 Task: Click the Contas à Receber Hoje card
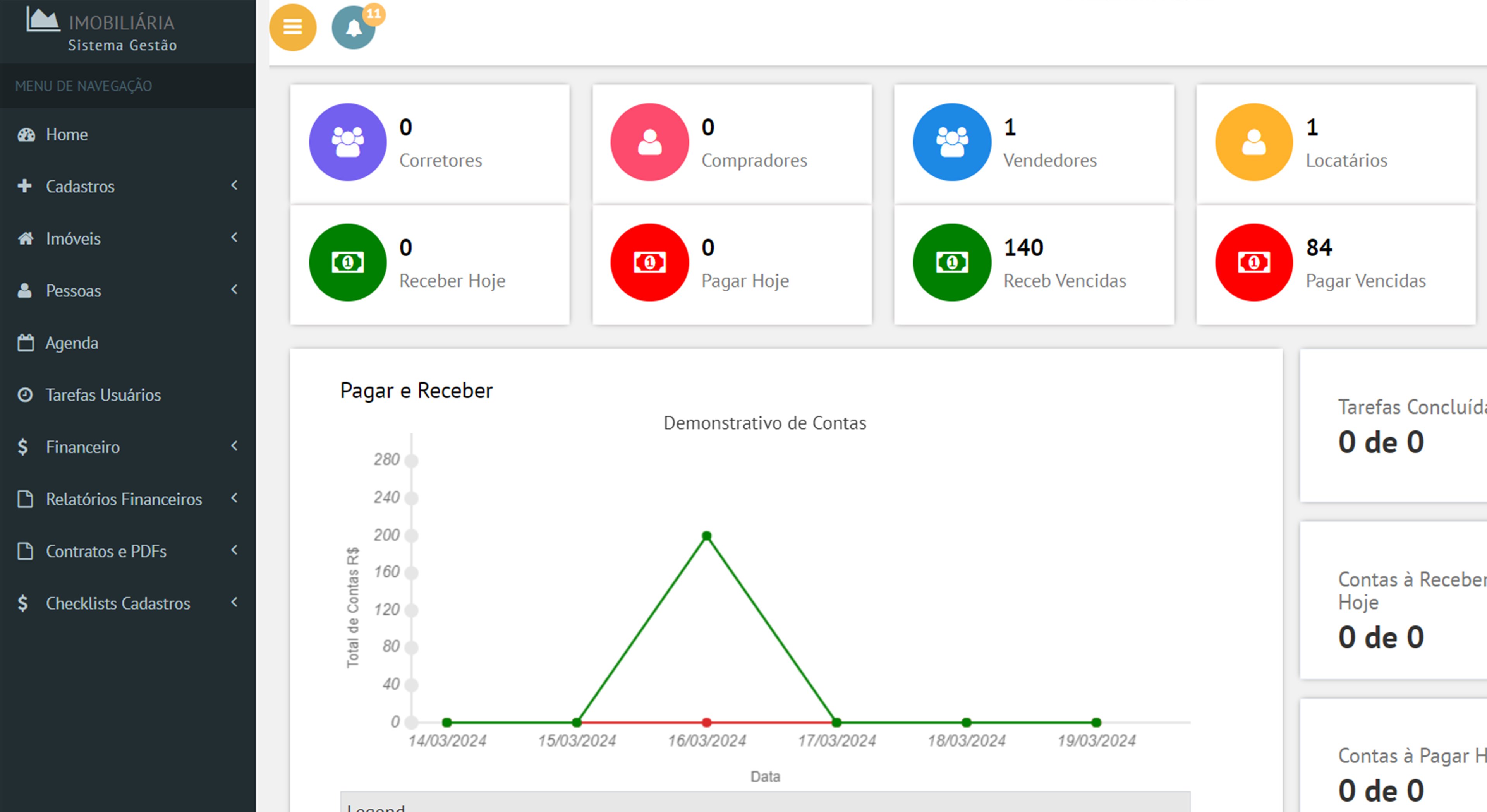1394,600
